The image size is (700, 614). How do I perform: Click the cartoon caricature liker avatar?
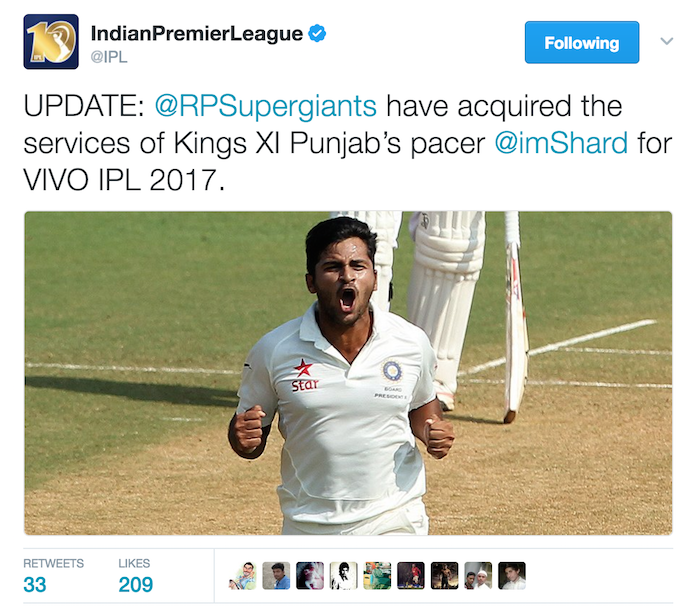pyautogui.click(x=242, y=576)
